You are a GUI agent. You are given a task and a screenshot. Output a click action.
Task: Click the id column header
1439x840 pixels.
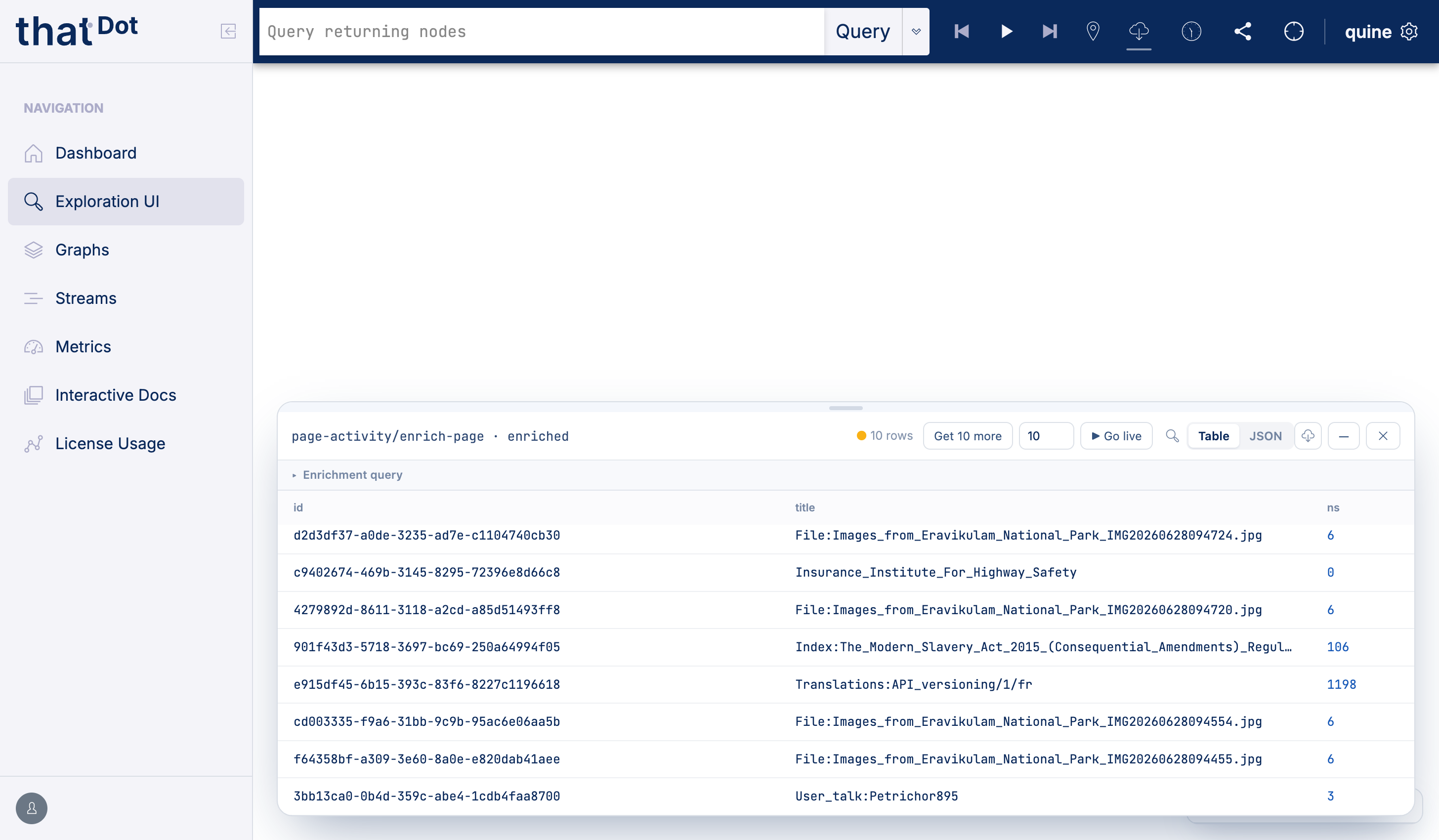(298, 507)
